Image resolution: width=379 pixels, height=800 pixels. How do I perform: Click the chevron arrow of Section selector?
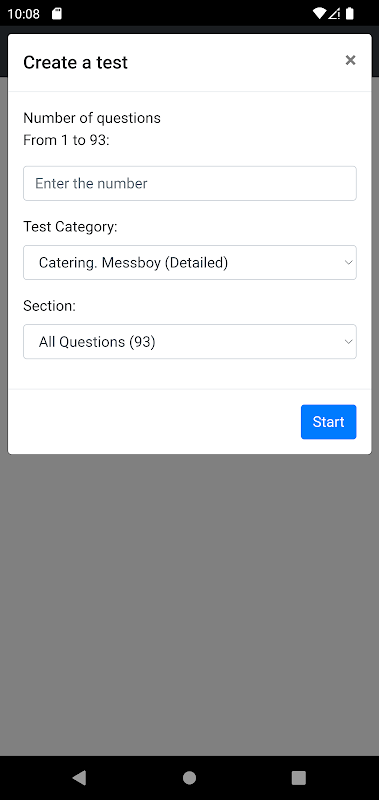pyautogui.click(x=348, y=341)
